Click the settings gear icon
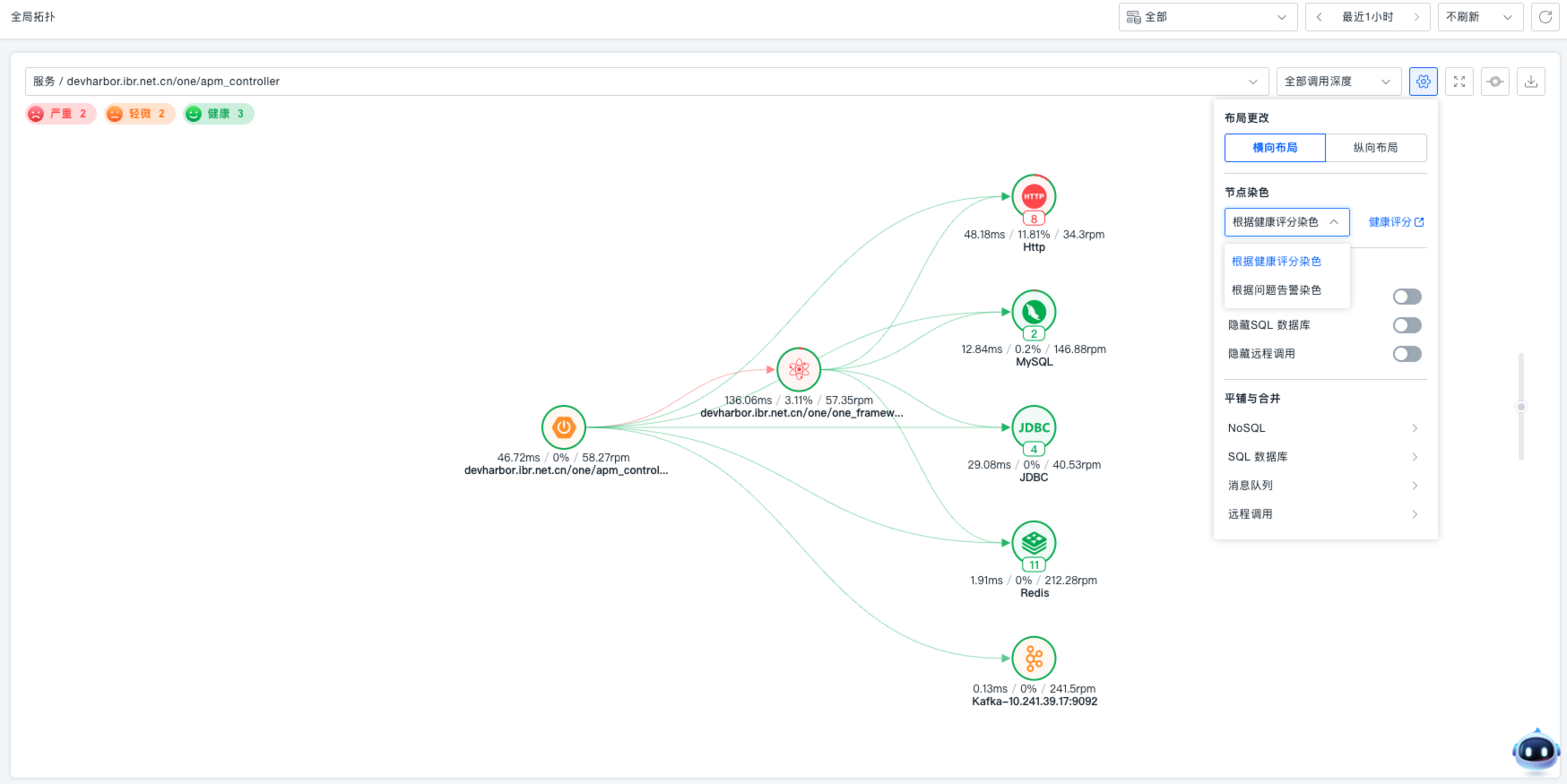This screenshot has height=784, width=1567. 1423,82
